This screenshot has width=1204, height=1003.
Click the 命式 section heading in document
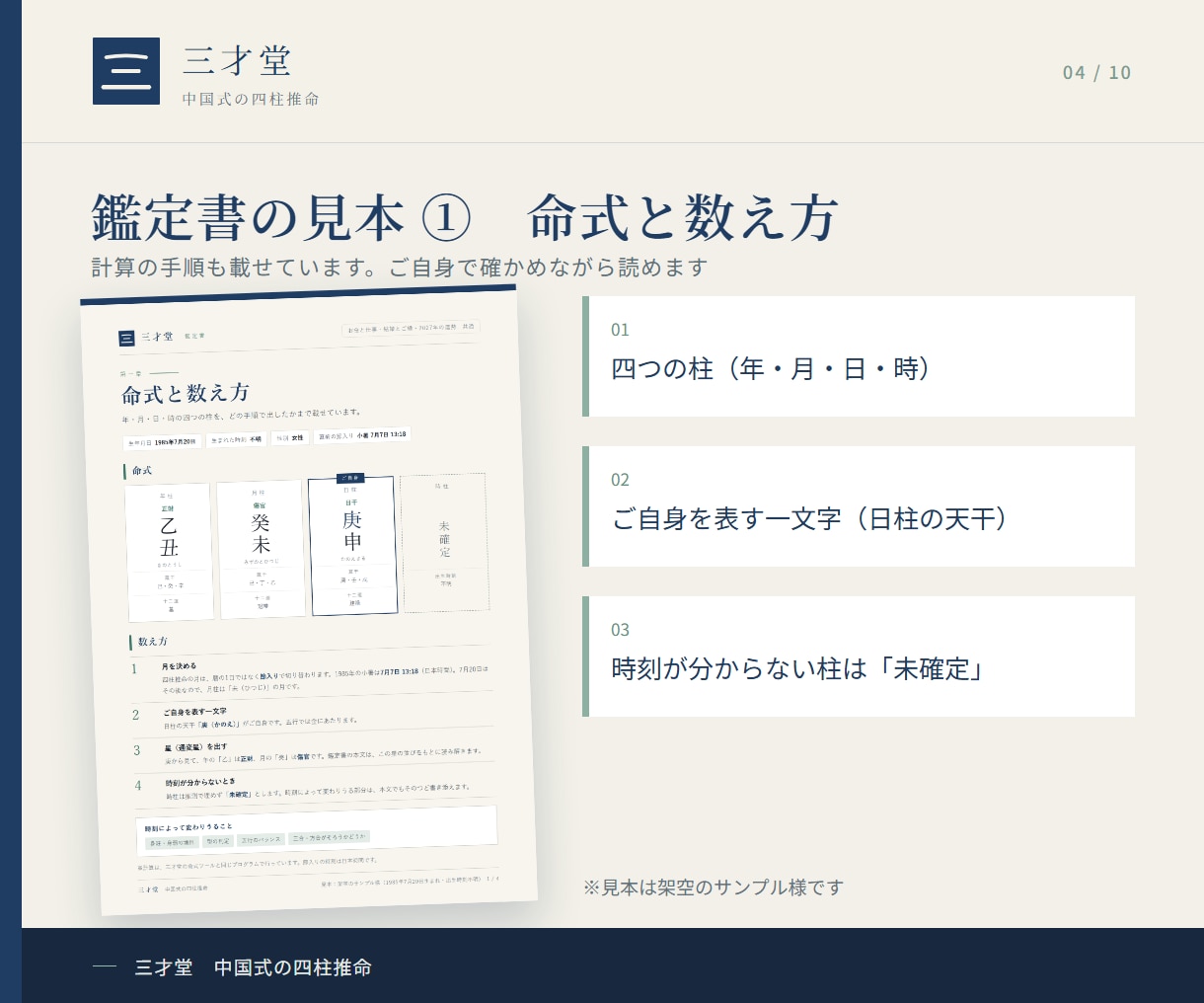138,471
